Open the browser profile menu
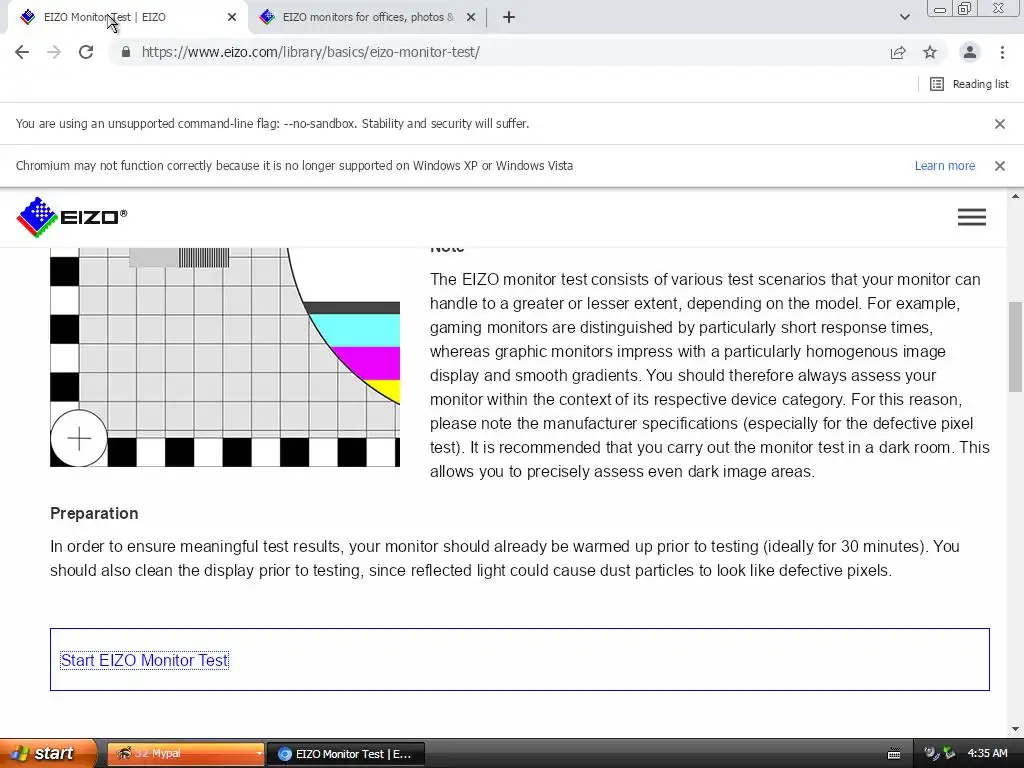This screenshot has width=1024, height=768. click(x=970, y=52)
